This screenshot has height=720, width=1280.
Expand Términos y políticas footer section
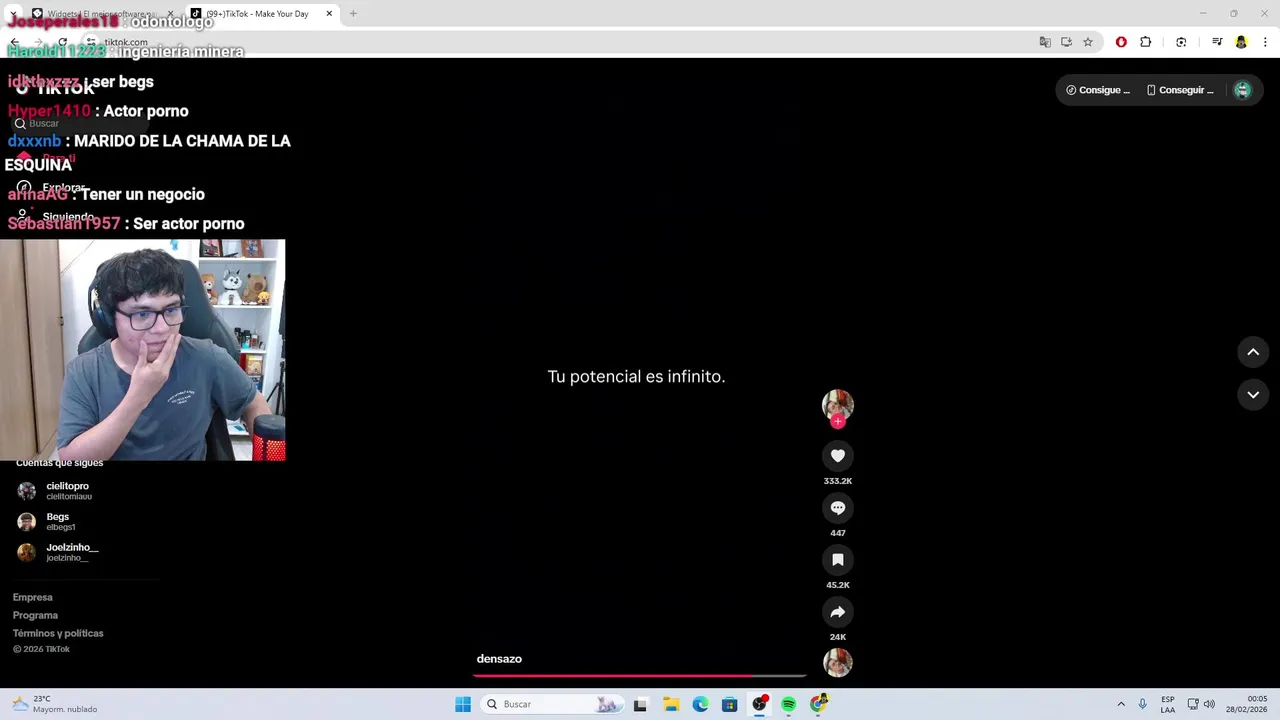pyautogui.click(x=58, y=633)
